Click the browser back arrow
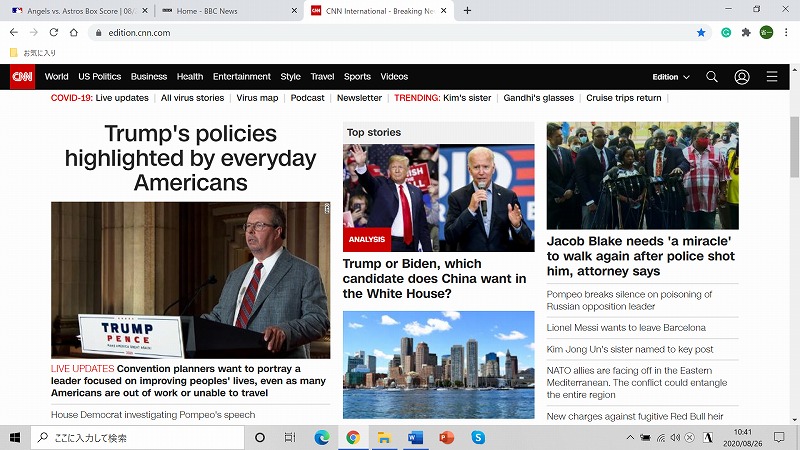This screenshot has height=450, width=800. pos(14,32)
